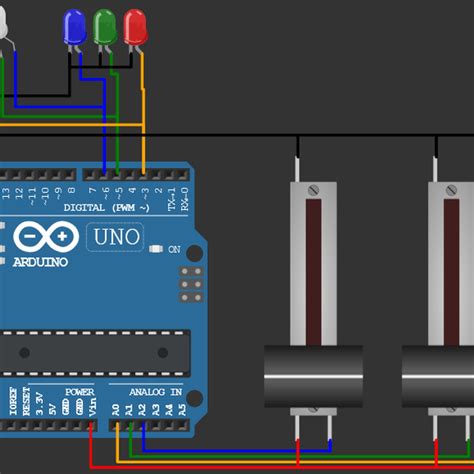Click the RESET pin label
Screen dimensions: 474x474
(26, 401)
